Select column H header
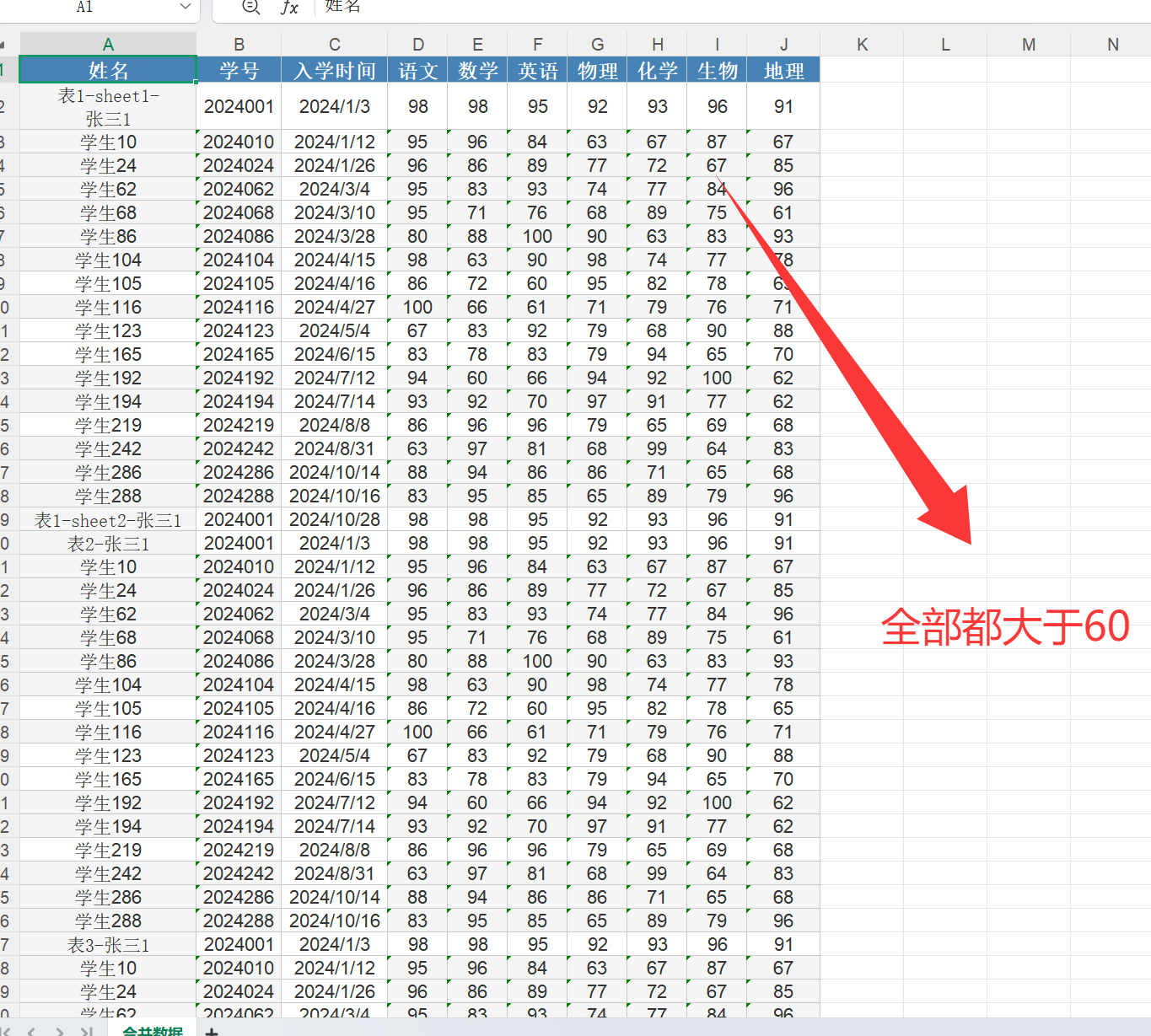 [x=658, y=45]
